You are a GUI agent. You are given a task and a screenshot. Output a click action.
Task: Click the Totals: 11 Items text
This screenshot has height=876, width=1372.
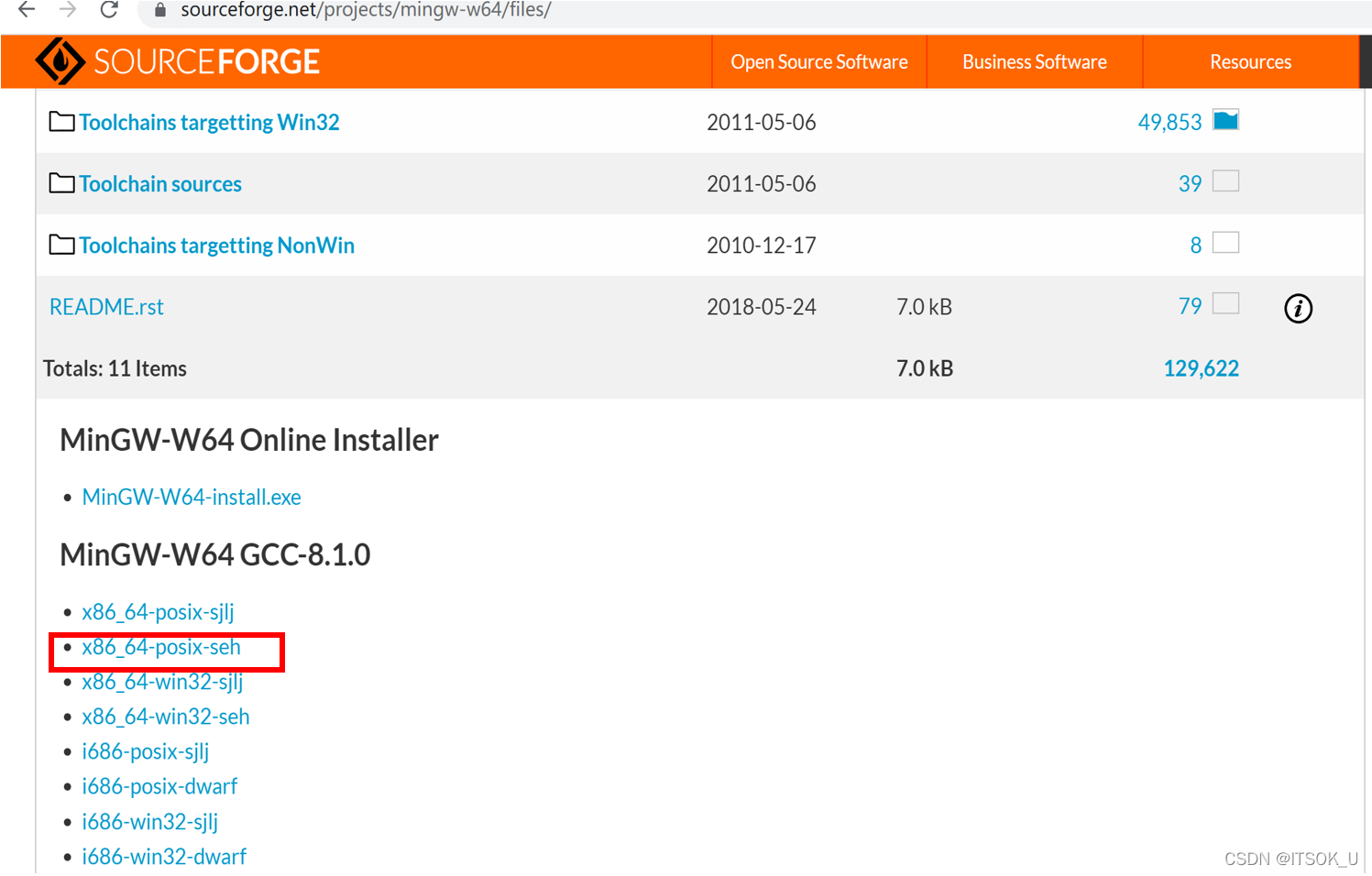pos(115,368)
